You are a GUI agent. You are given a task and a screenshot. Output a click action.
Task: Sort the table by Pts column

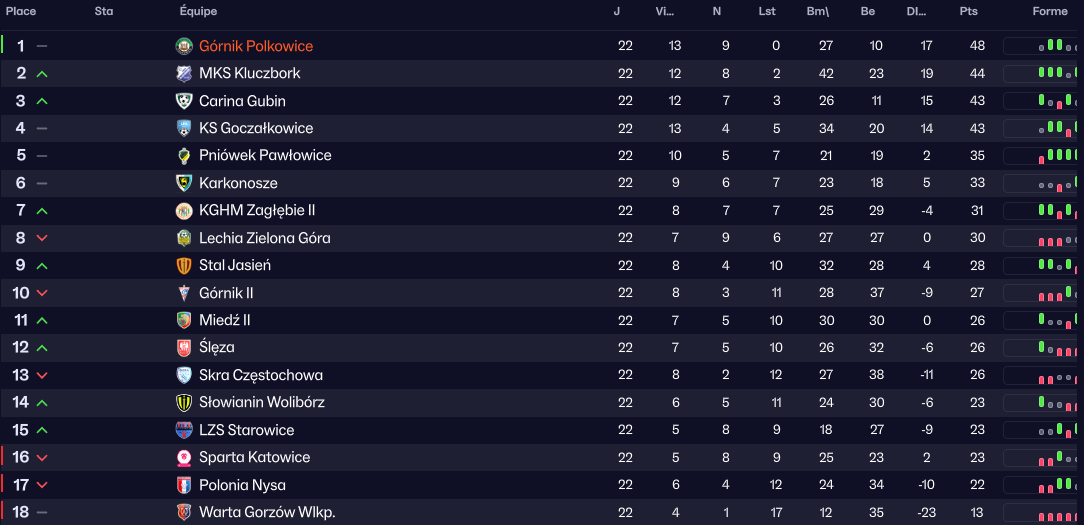point(968,11)
